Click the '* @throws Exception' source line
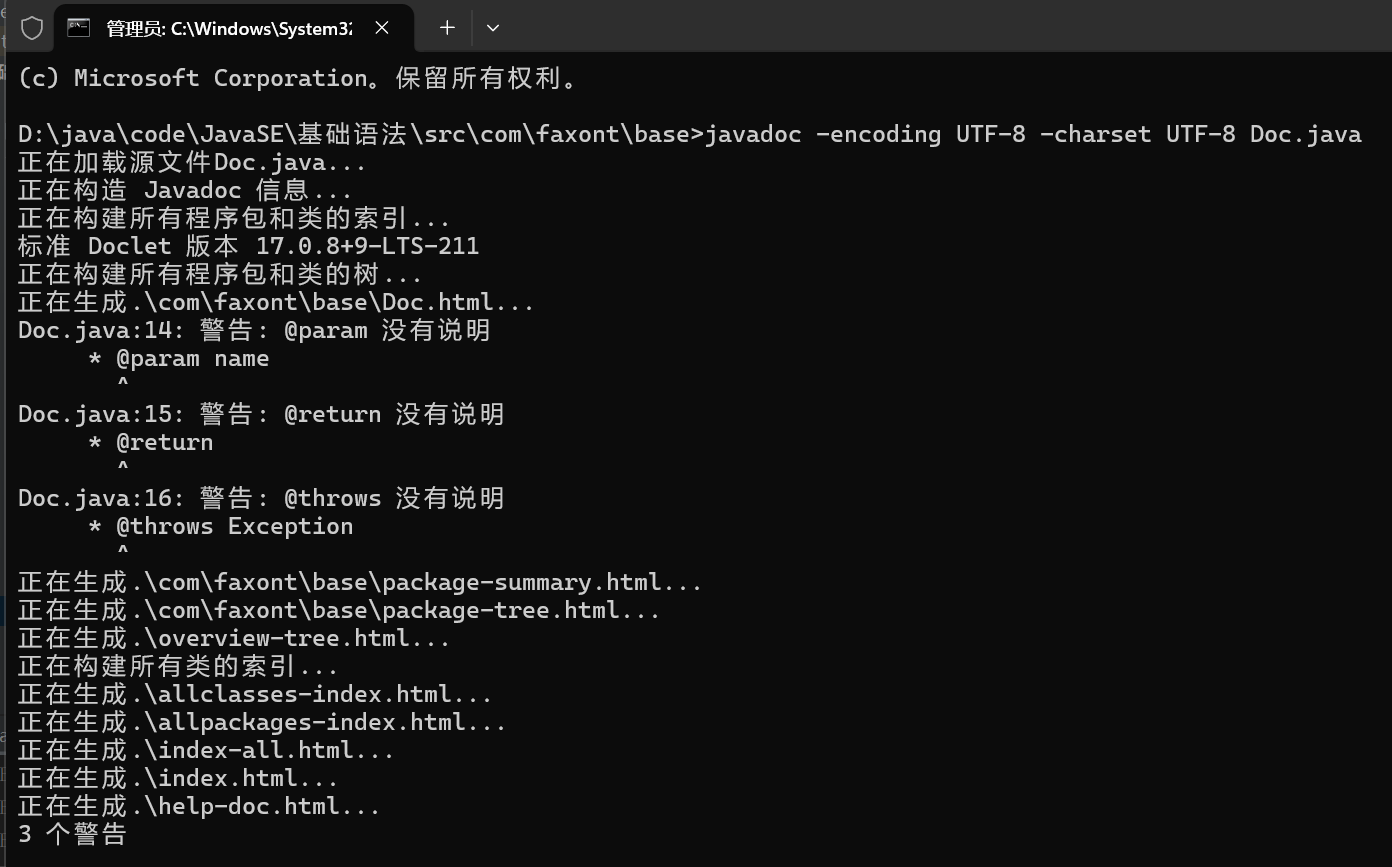 [x=221, y=526]
